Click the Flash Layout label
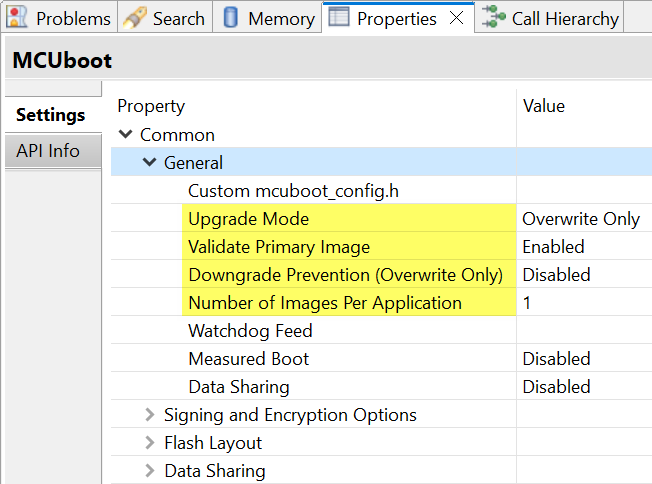The width and height of the screenshot is (652, 484). (213, 443)
